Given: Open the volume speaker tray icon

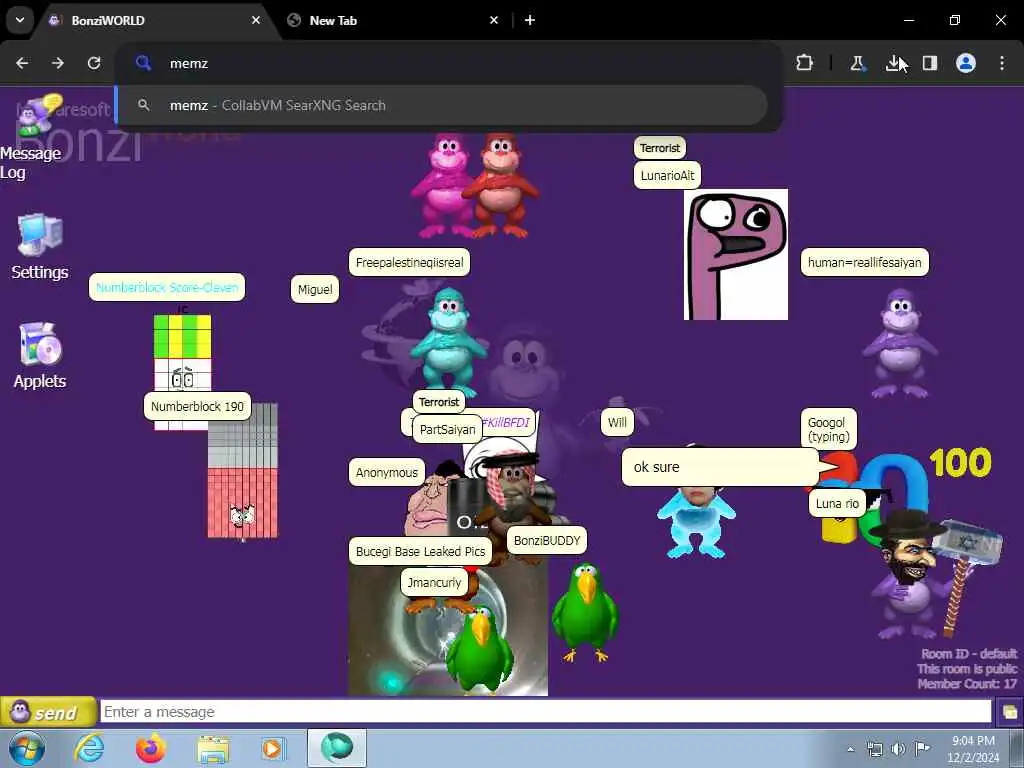Looking at the screenshot, I should tap(899, 749).
